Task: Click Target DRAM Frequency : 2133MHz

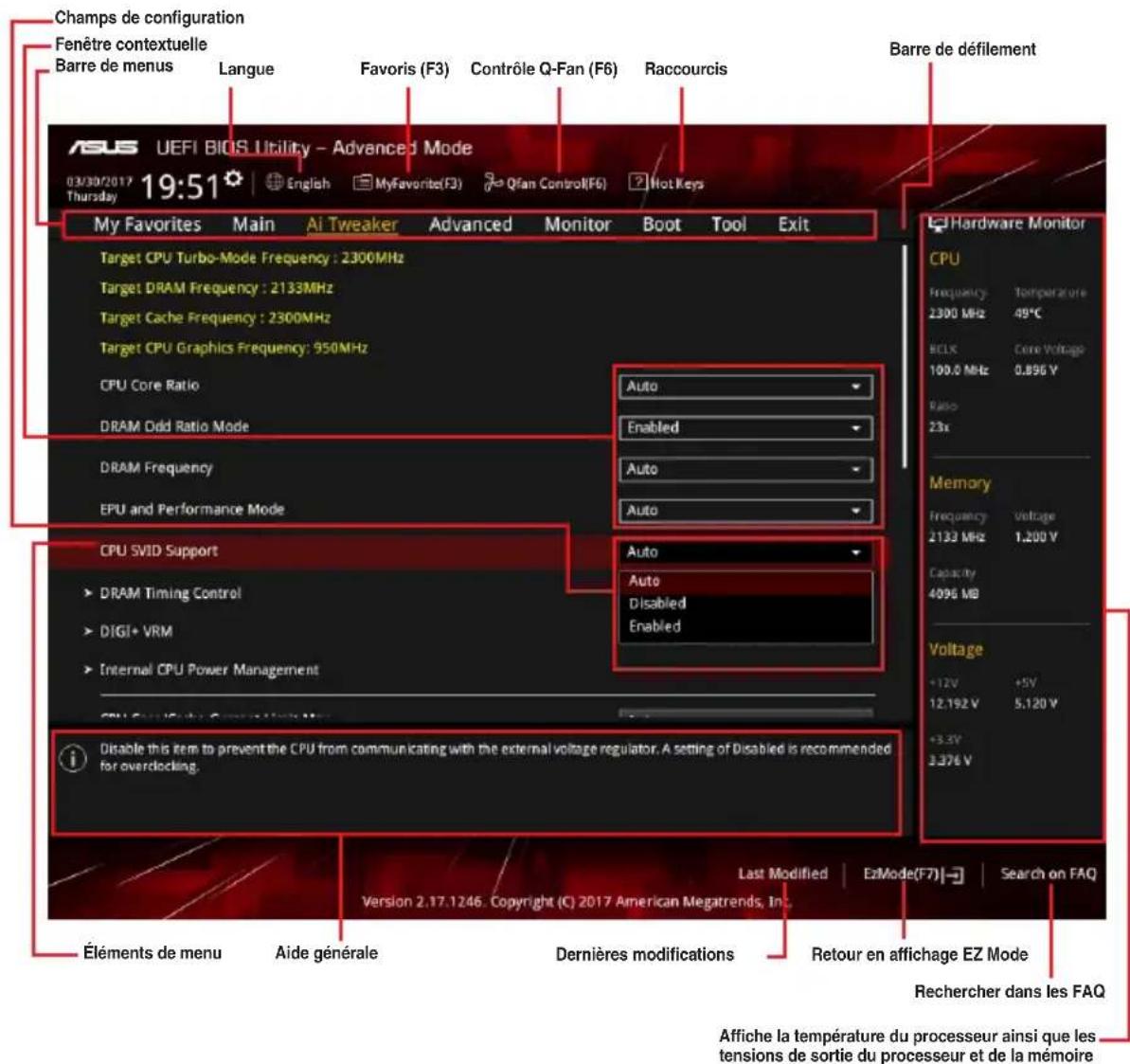Action: click(x=216, y=288)
